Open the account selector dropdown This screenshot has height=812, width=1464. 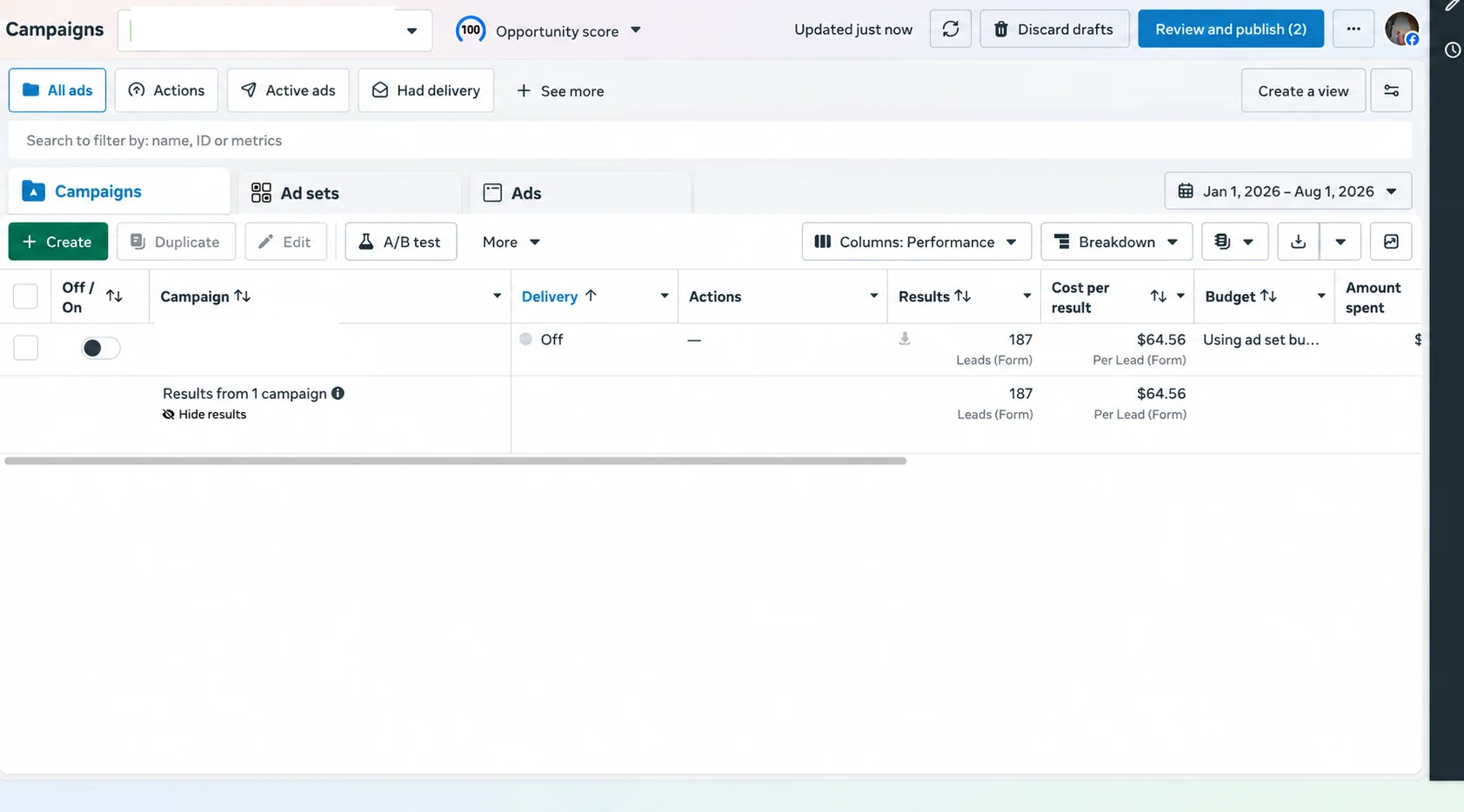275,30
